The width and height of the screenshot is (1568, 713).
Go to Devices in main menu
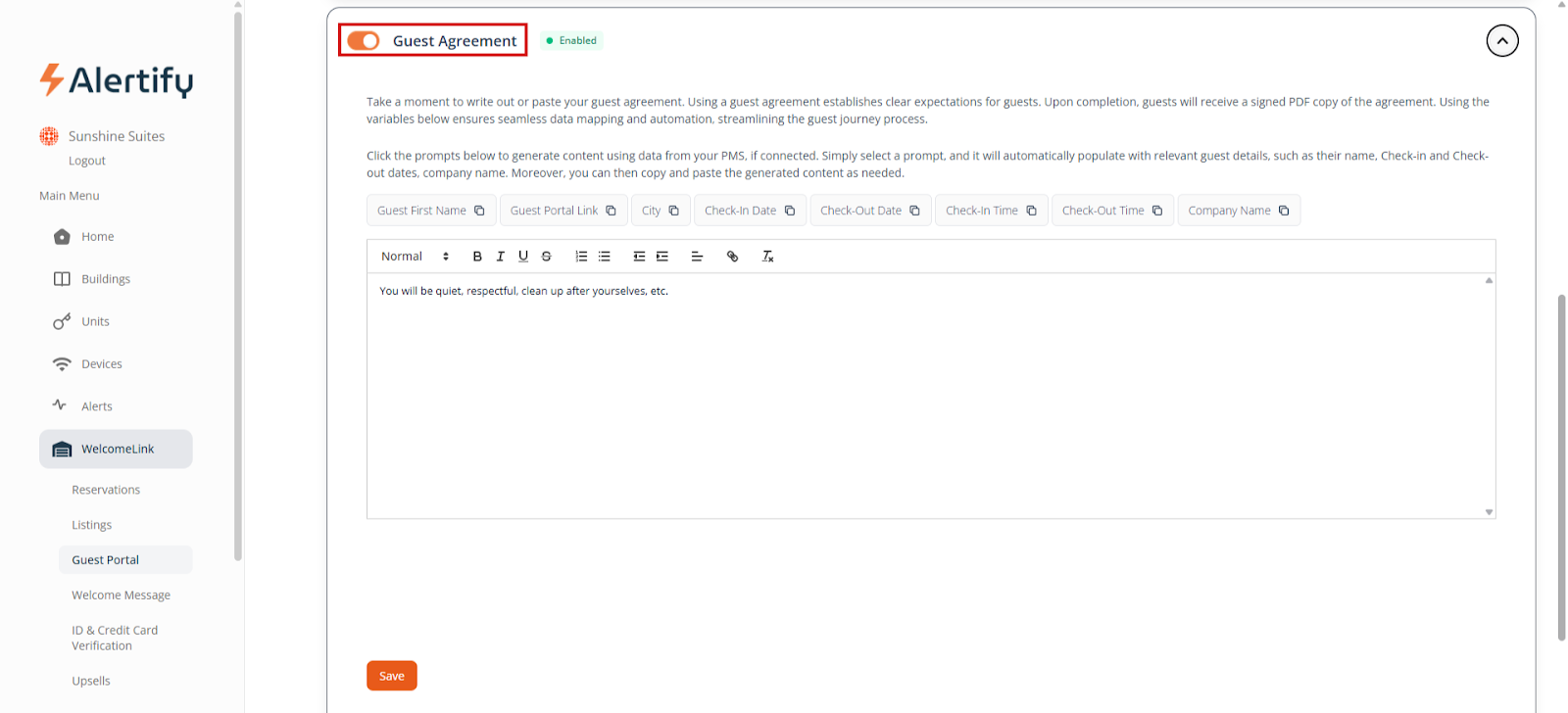click(102, 364)
